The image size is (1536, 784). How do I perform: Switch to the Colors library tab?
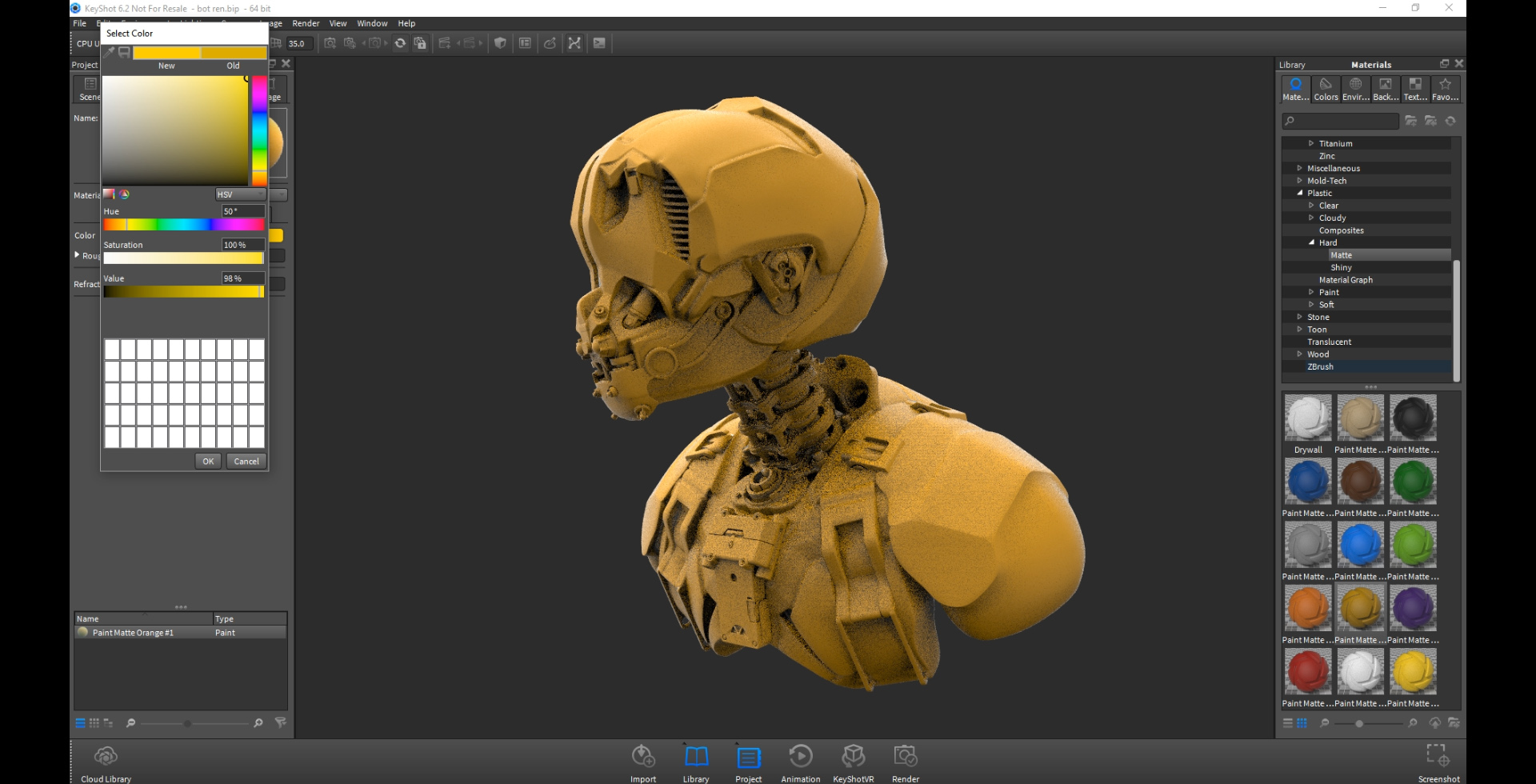pyautogui.click(x=1326, y=88)
